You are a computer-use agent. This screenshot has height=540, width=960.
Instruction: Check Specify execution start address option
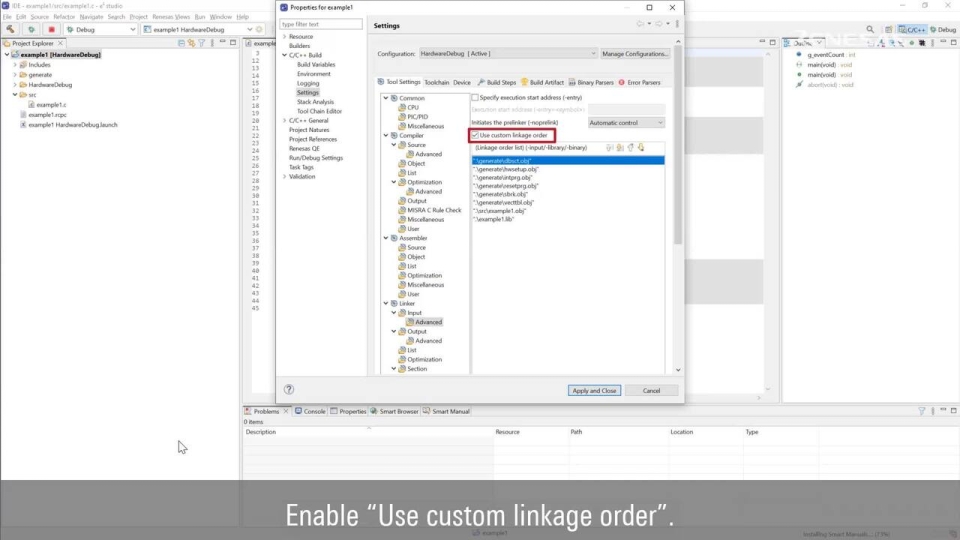(x=475, y=97)
